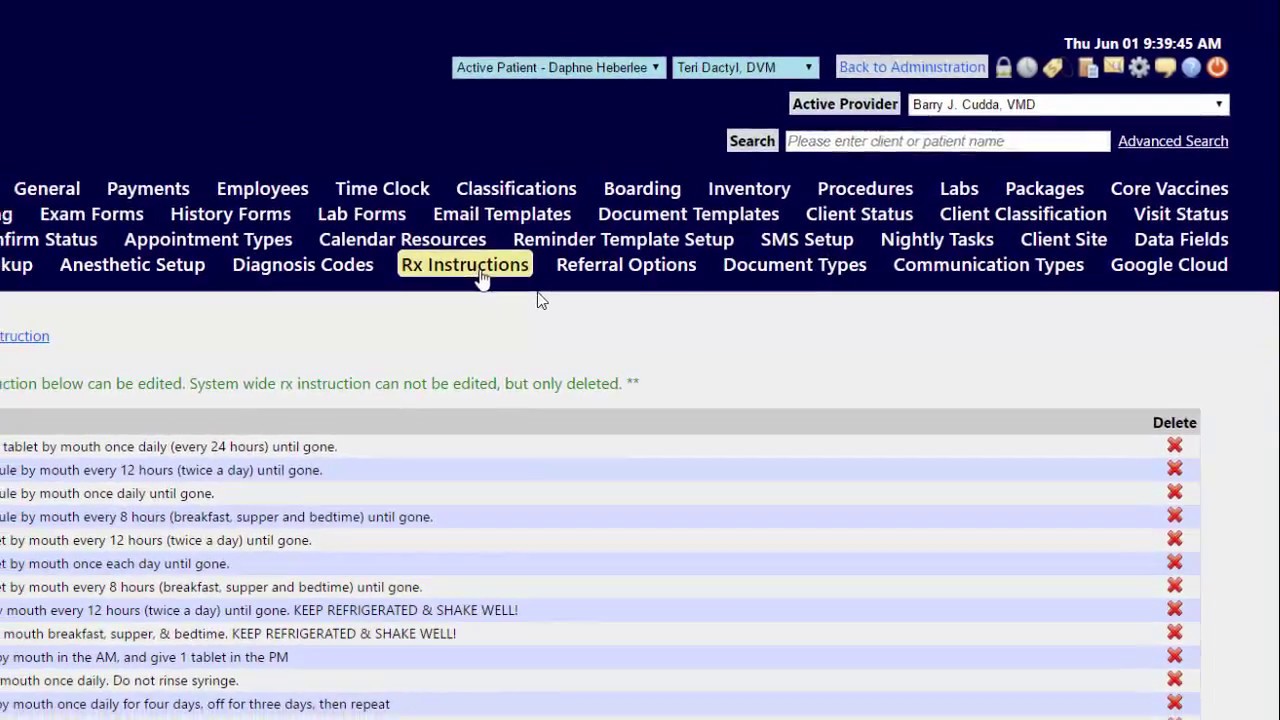Open Core Vaccines tab
1280x720 pixels.
tap(1169, 189)
